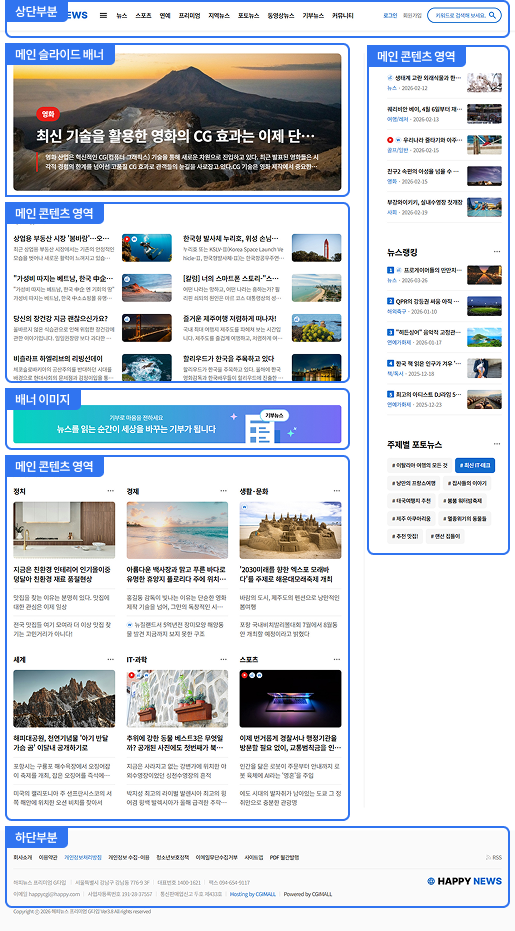The height and width of the screenshot is (931, 515).
Task: Open the more dots next to 경제
Action: [223, 491]
